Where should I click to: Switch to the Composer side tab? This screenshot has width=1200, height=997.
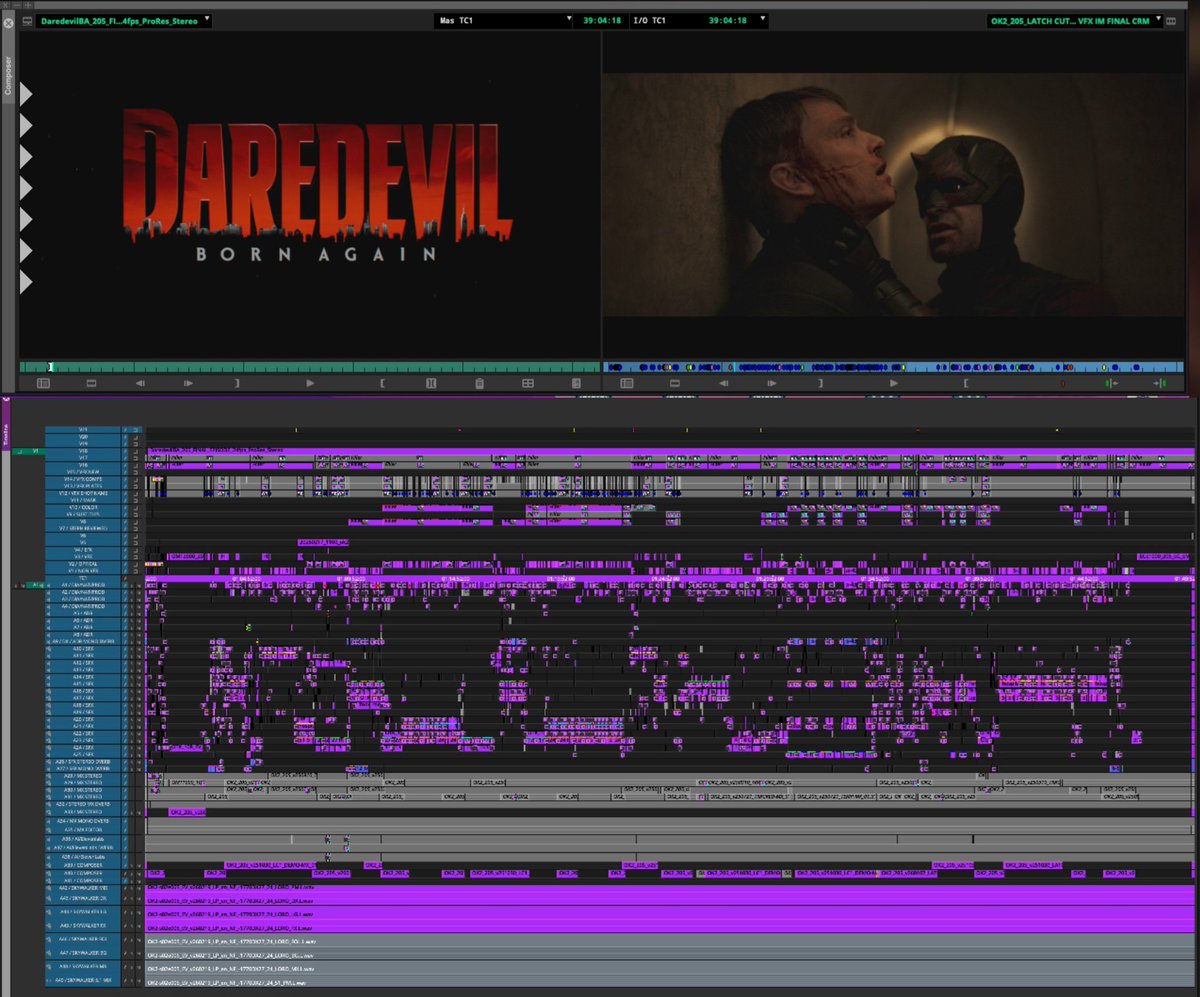pos(8,76)
